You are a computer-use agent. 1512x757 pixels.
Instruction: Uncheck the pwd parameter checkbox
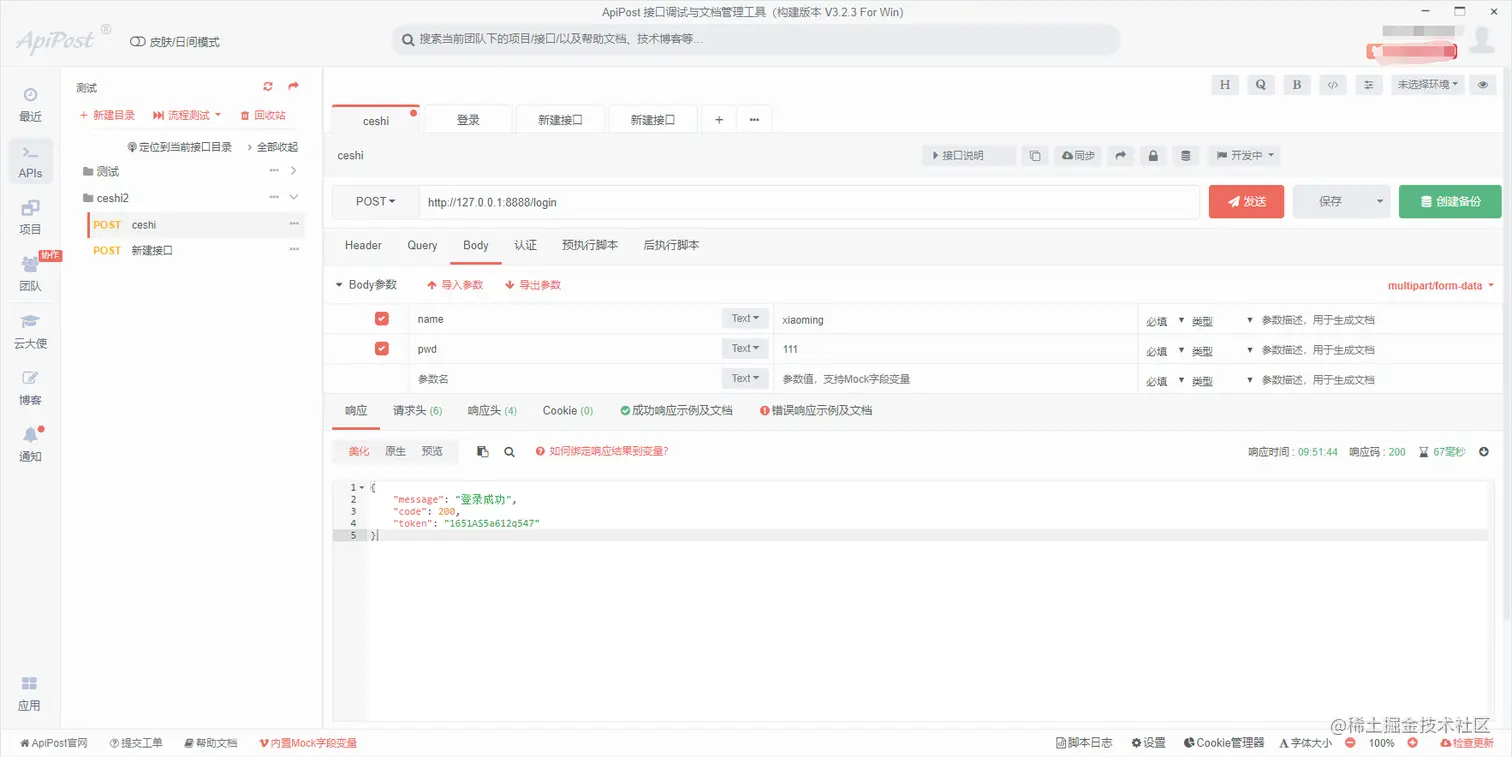(x=381, y=349)
